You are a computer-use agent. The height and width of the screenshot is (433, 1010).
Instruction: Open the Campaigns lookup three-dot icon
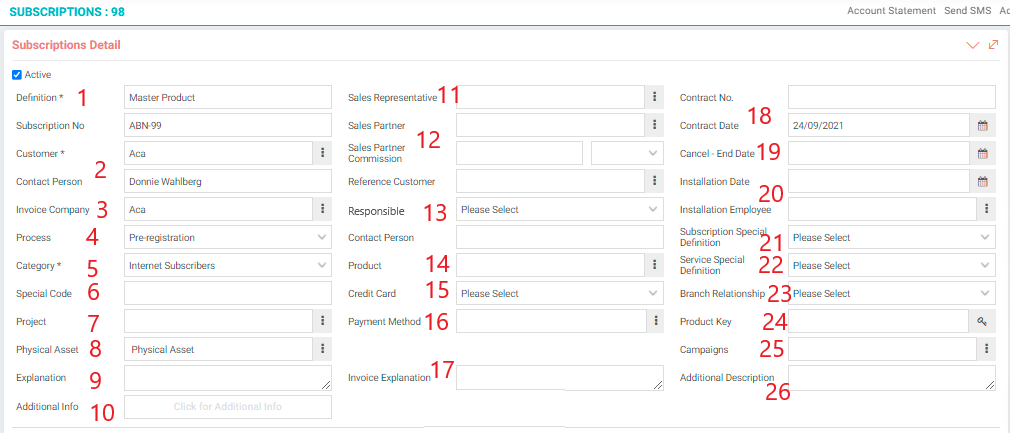tap(986, 349)
